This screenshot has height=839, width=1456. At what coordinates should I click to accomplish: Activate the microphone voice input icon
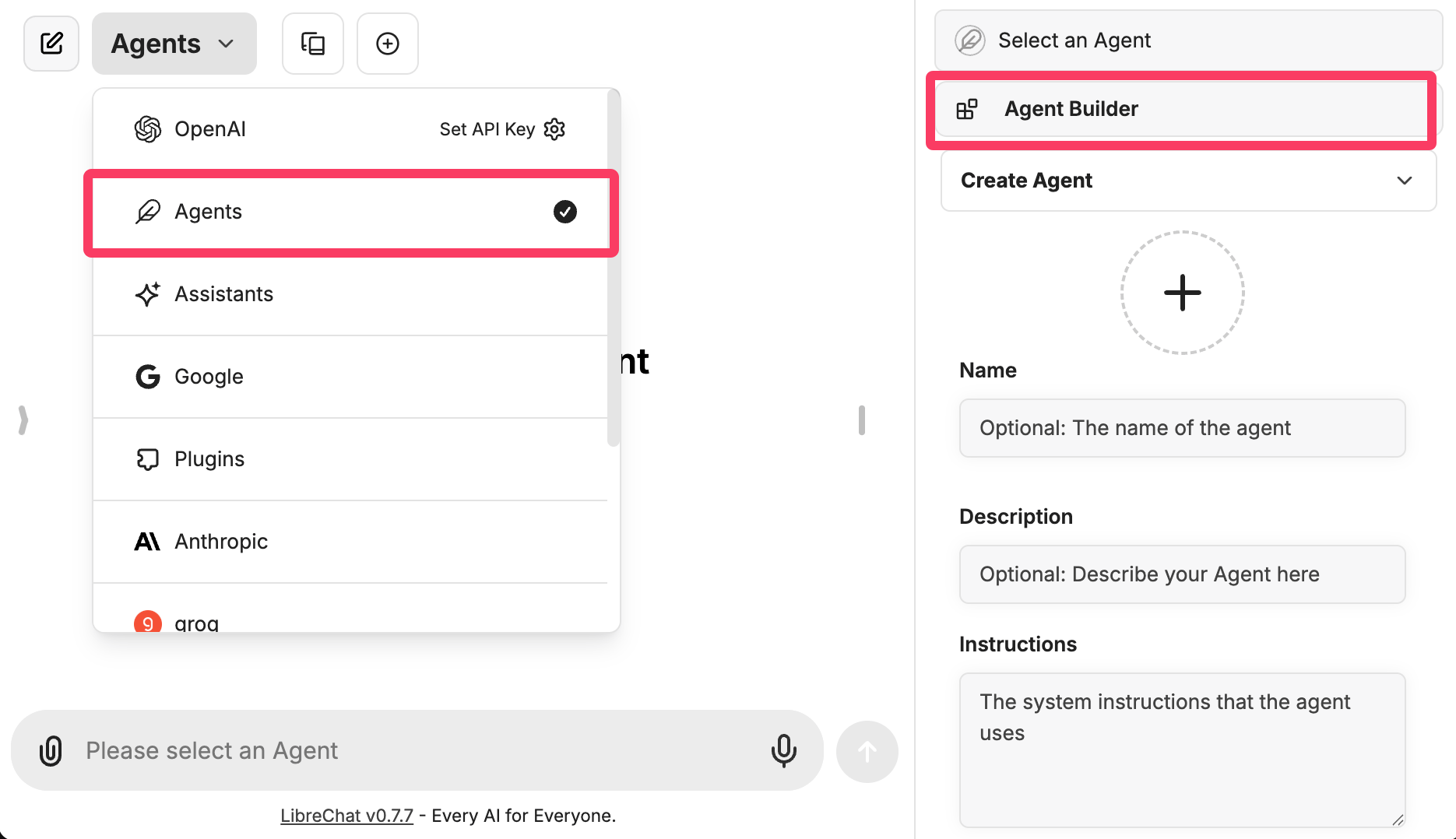783,751
